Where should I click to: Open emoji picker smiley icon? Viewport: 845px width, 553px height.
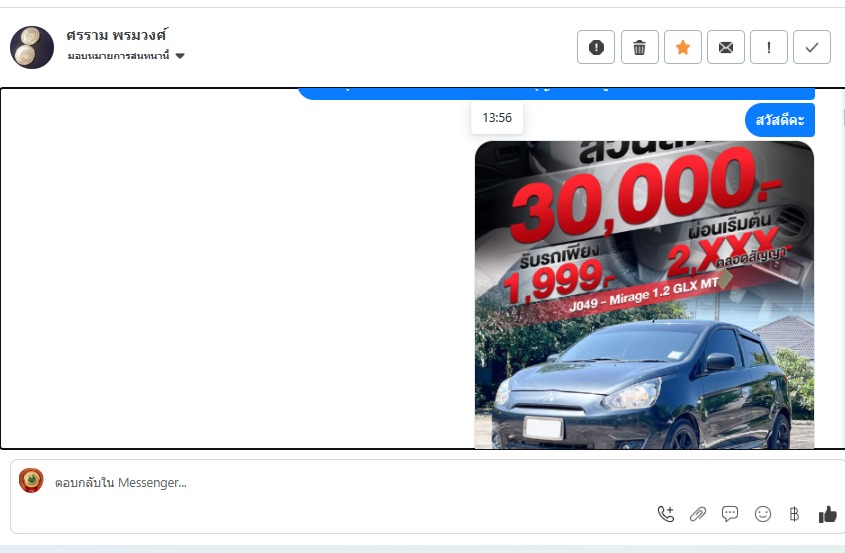point(763,514)
